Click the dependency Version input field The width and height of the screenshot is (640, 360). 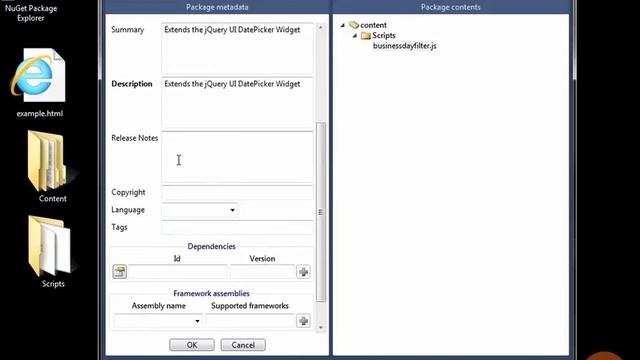(262, 272)
